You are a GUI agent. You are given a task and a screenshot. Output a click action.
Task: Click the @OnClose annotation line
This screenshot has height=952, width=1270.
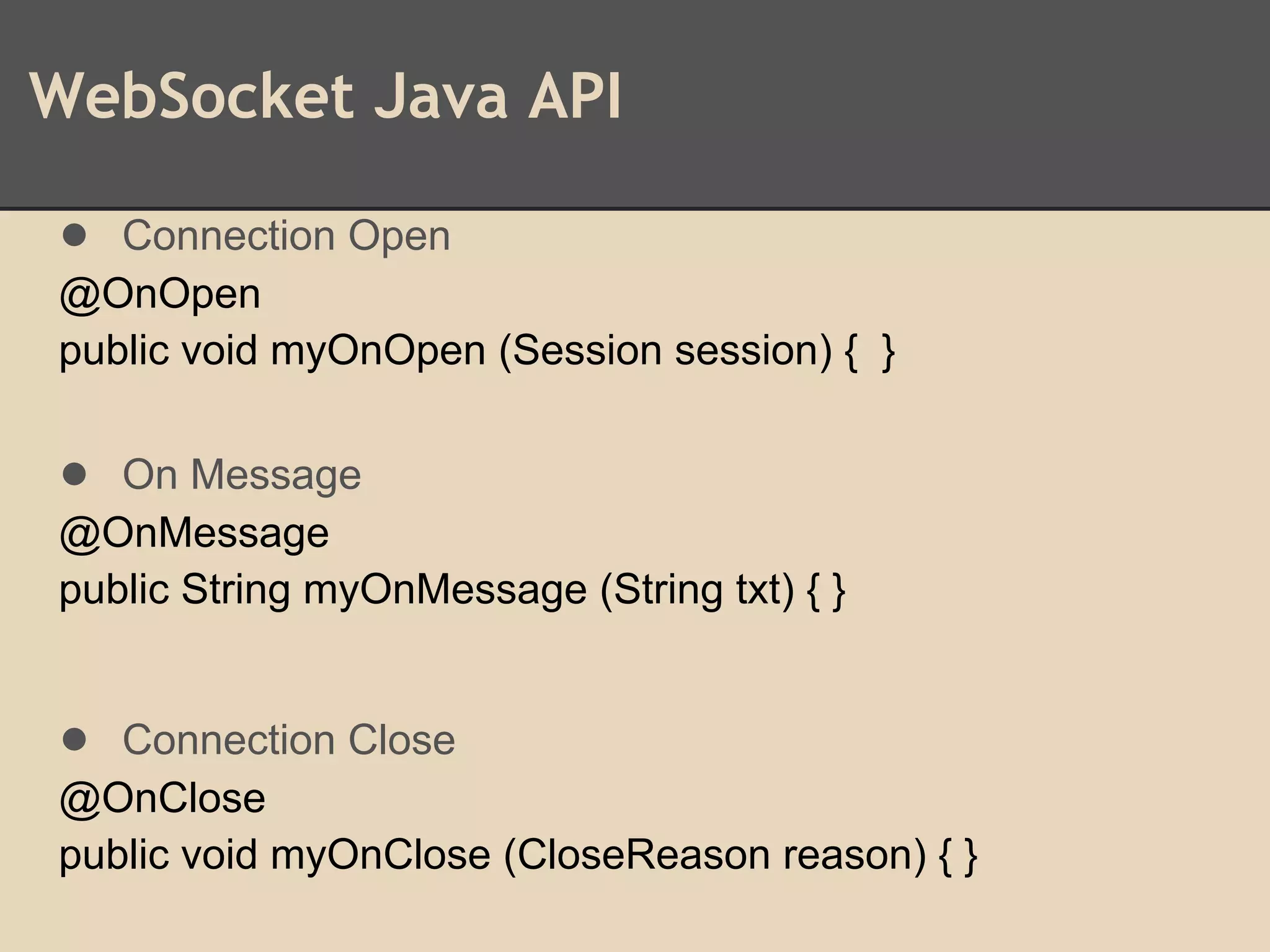tap(162, 798)
